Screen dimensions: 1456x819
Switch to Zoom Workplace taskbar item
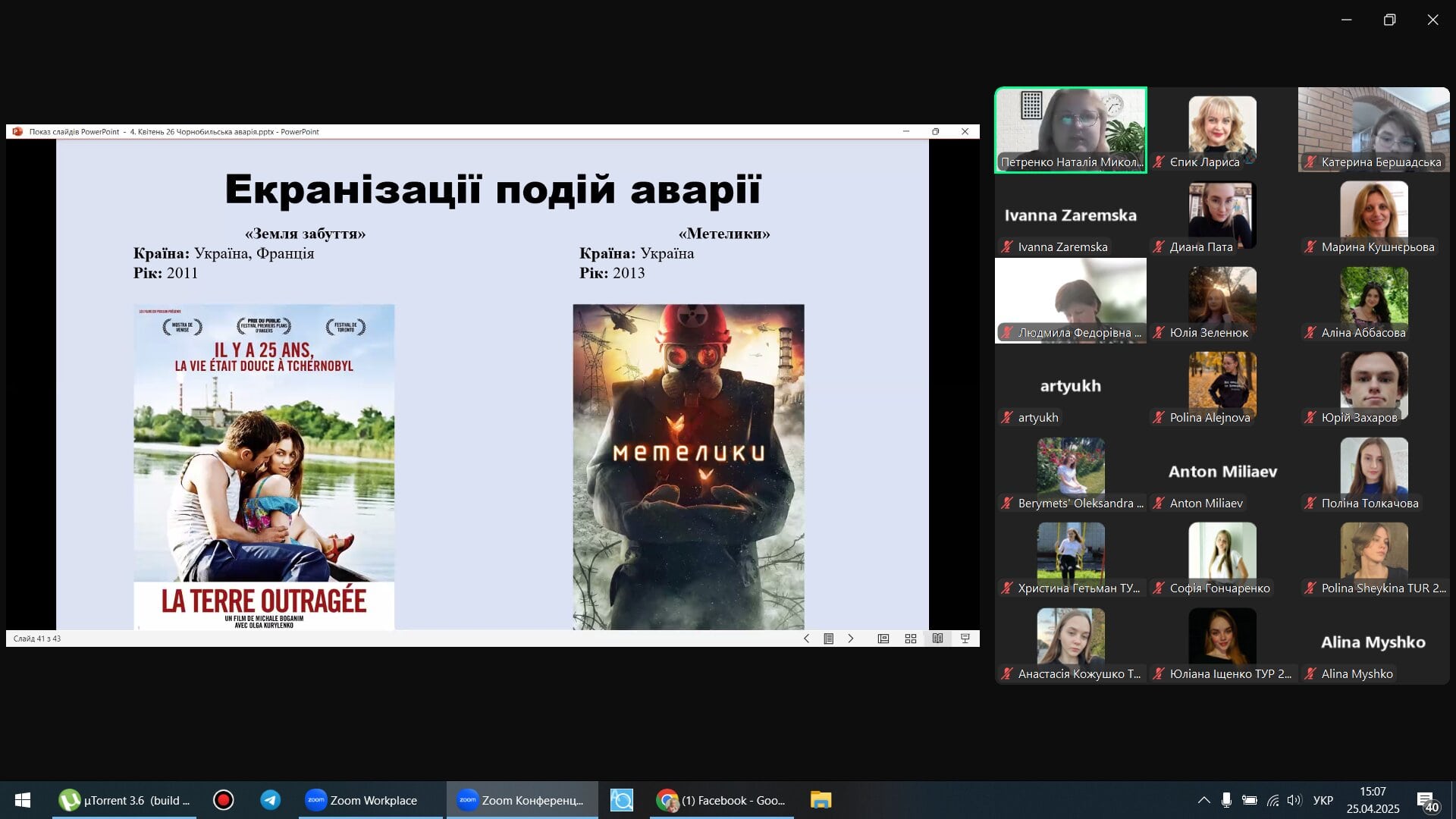pyautogui.click(x=371, y=800)
